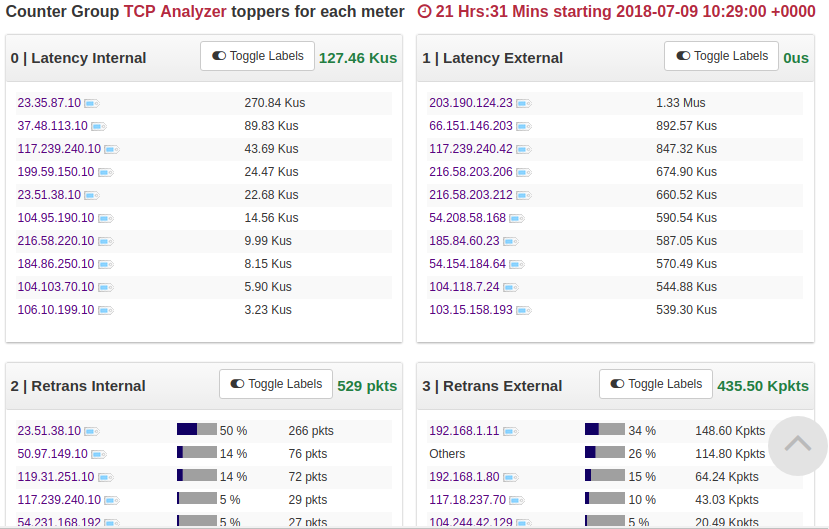Click the tag icon next to 203.190.124.23
Viewport: 829px width, 529px height.
(523, 103)
